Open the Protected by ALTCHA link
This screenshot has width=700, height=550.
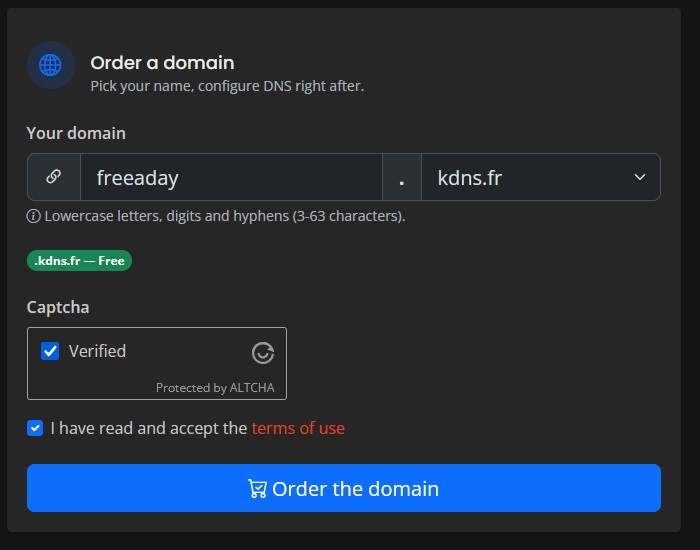[x=215, y=388]
